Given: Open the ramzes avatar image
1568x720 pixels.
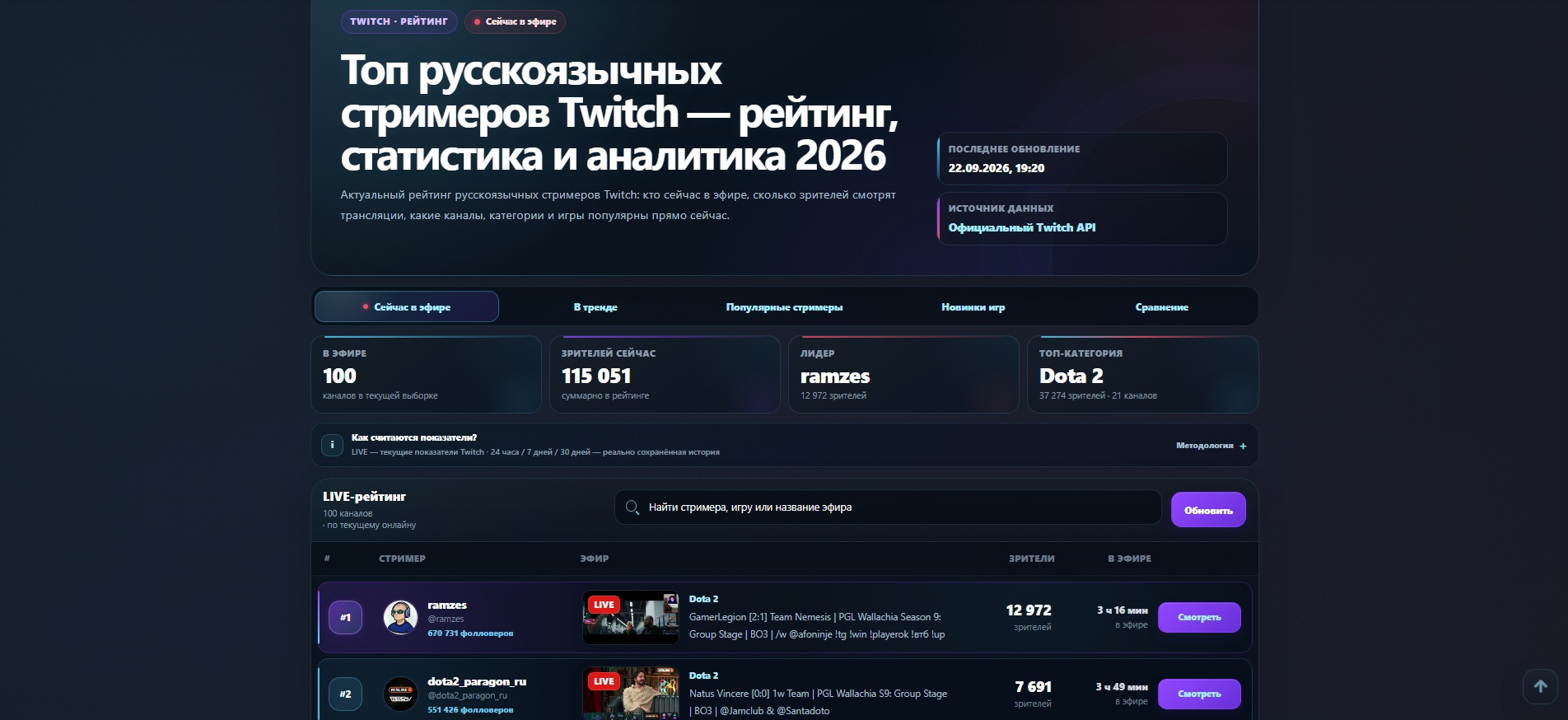Looking at the screenshot, I should pos(400,618).
